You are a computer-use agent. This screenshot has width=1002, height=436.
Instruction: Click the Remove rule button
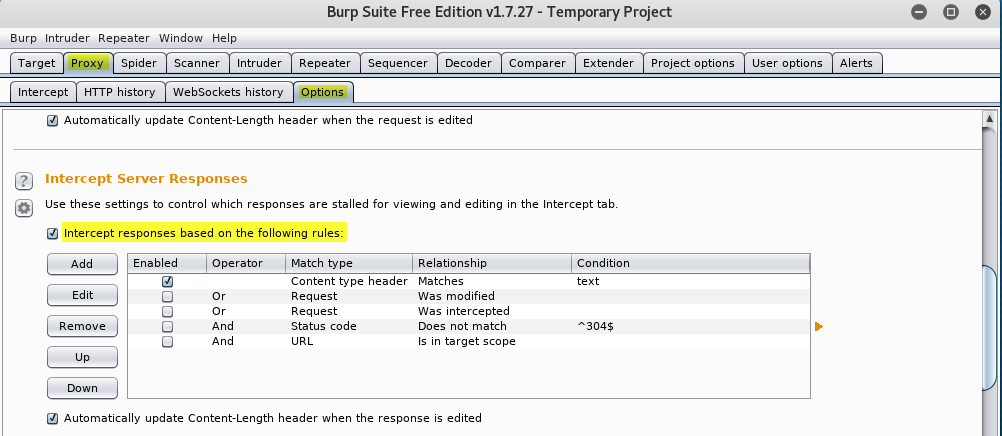pyautogui.click(x=82, y=326)
